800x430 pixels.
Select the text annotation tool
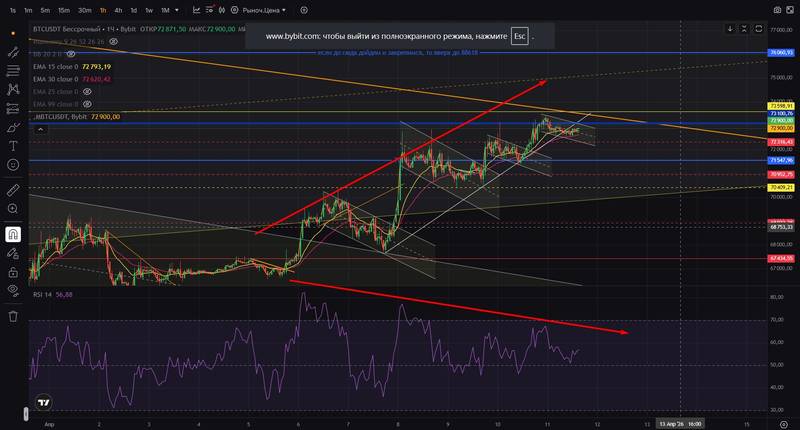tap(13, 146)
